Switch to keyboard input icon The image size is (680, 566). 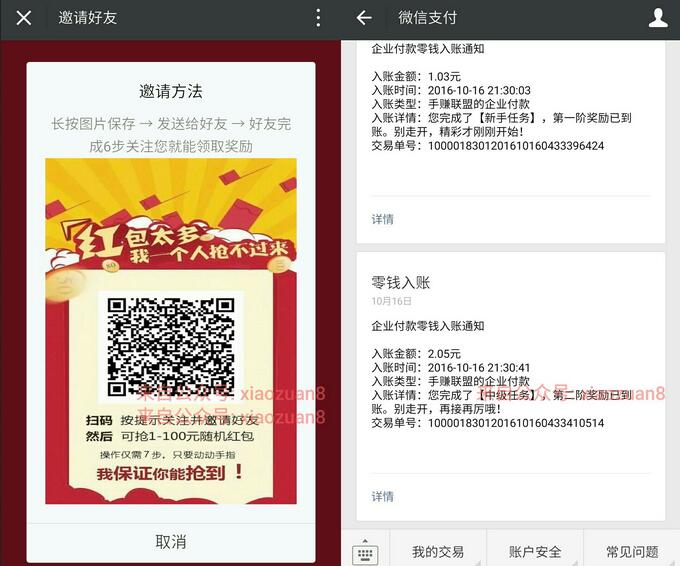(x=365, y=552)
